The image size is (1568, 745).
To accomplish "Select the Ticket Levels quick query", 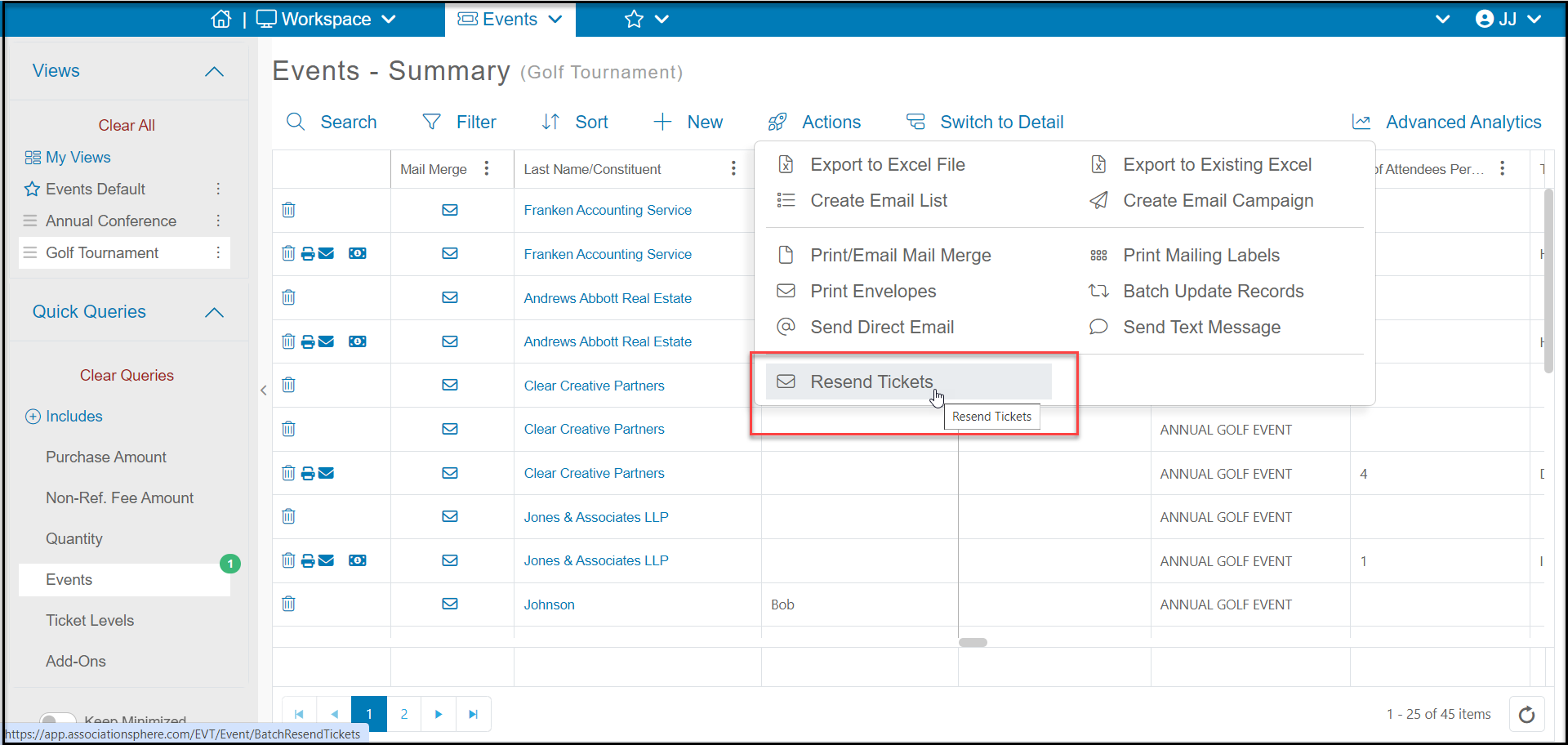I will click(90, 620).
